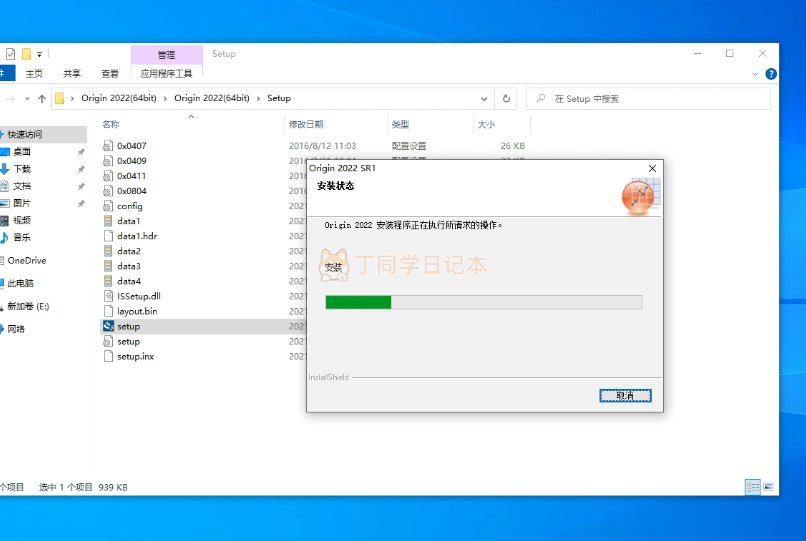Open 图片 in the navigation pane

pos(22,203)
